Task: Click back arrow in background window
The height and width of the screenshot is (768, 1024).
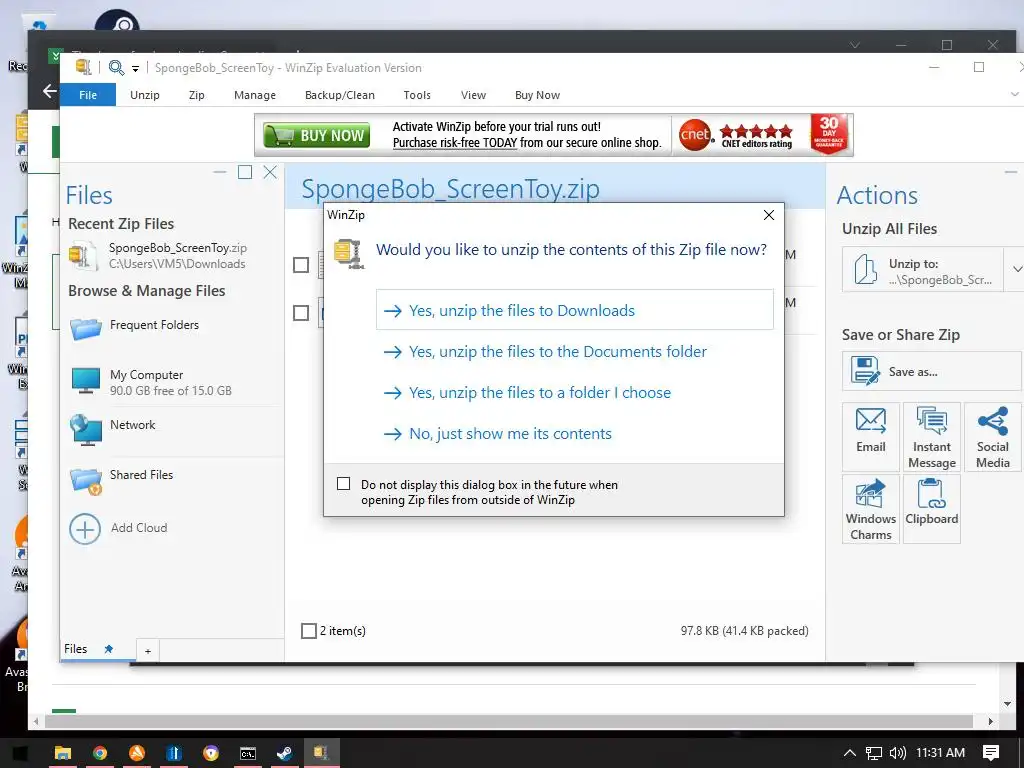Action: coord(50,91)
